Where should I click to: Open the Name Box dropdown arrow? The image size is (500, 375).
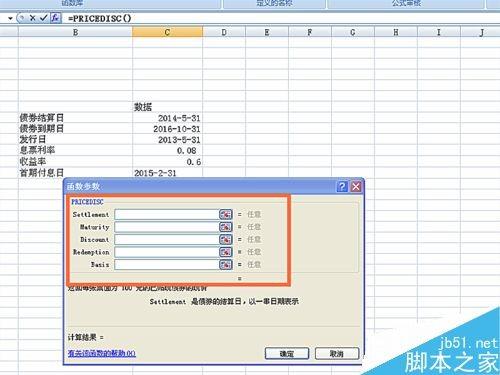(10, 18)
